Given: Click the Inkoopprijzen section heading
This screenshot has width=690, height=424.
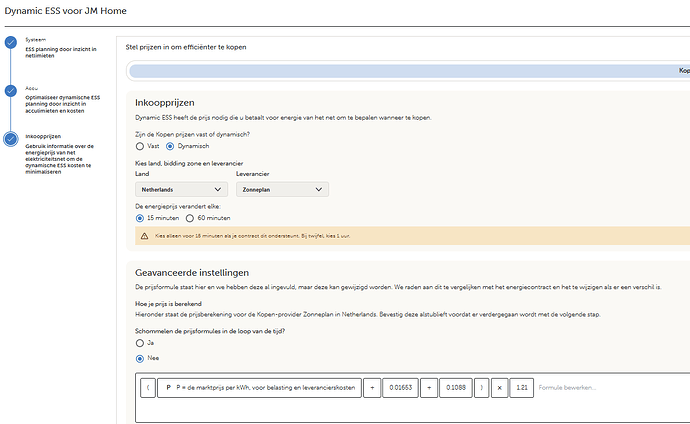Looking at the screenshot, I should tap(165, 103).
